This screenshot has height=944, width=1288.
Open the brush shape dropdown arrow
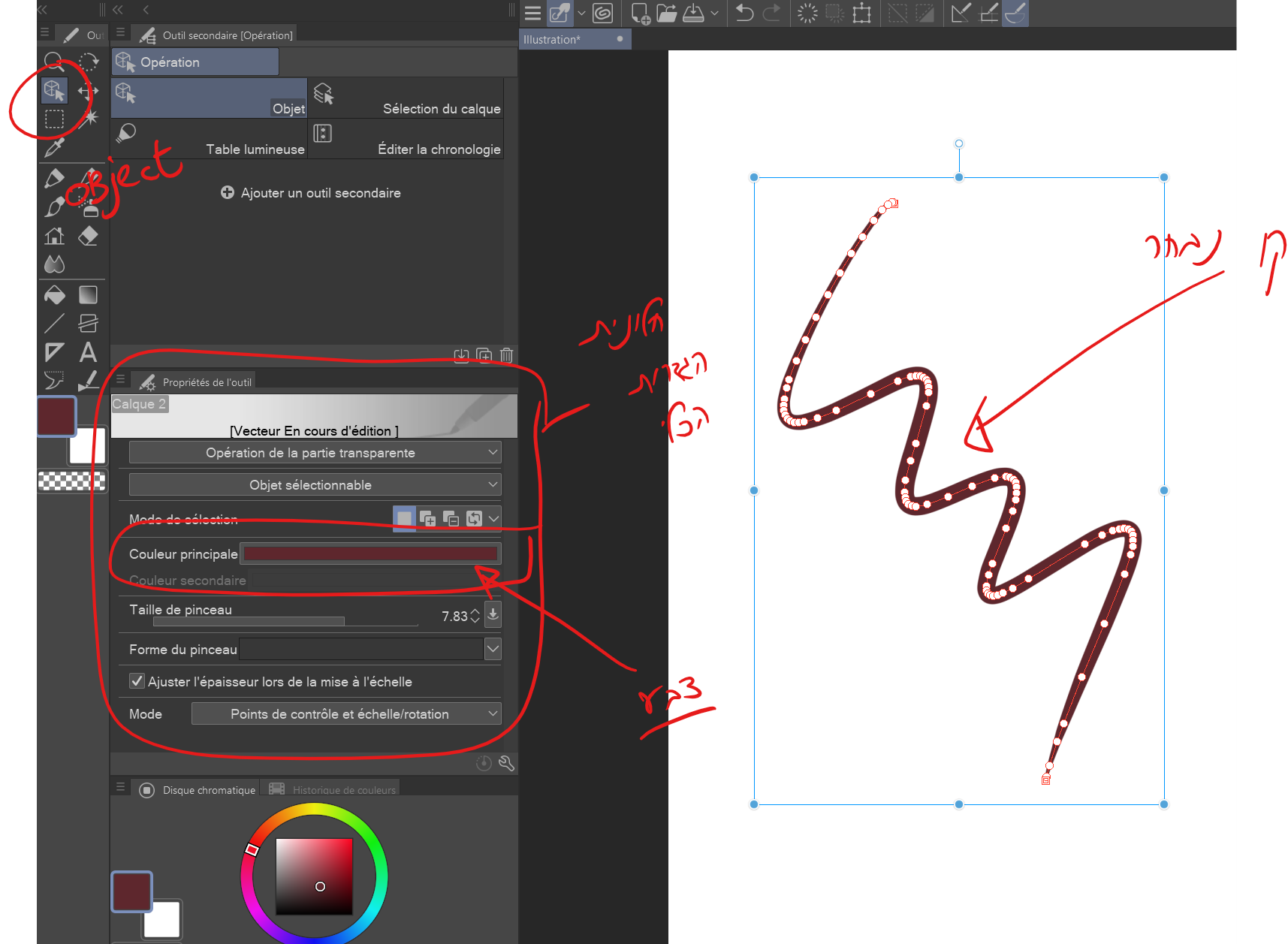click(493, 649)
